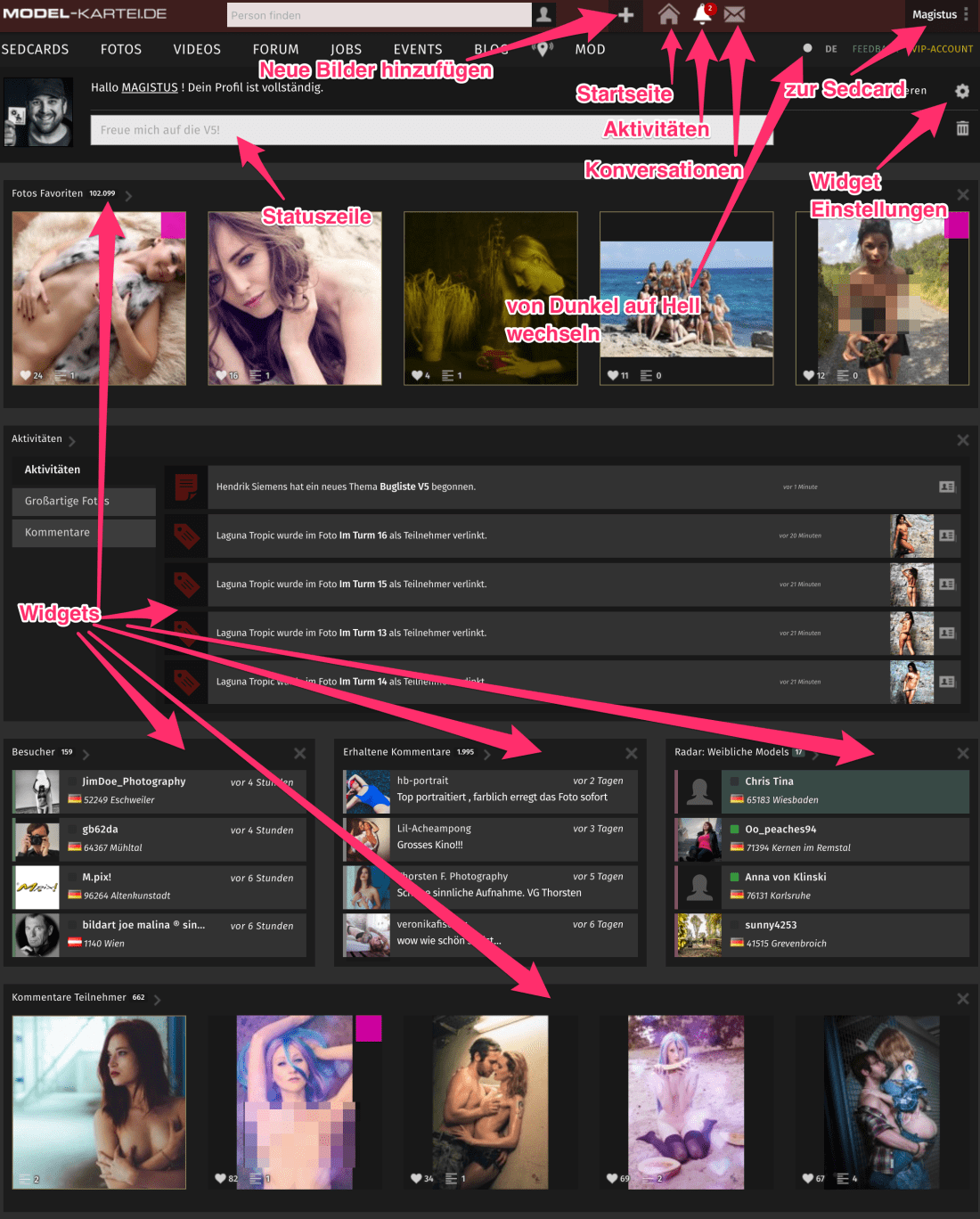Click the location pin icon in the navigation bar
Screen dimensions: 980x1219
point(542,49)
